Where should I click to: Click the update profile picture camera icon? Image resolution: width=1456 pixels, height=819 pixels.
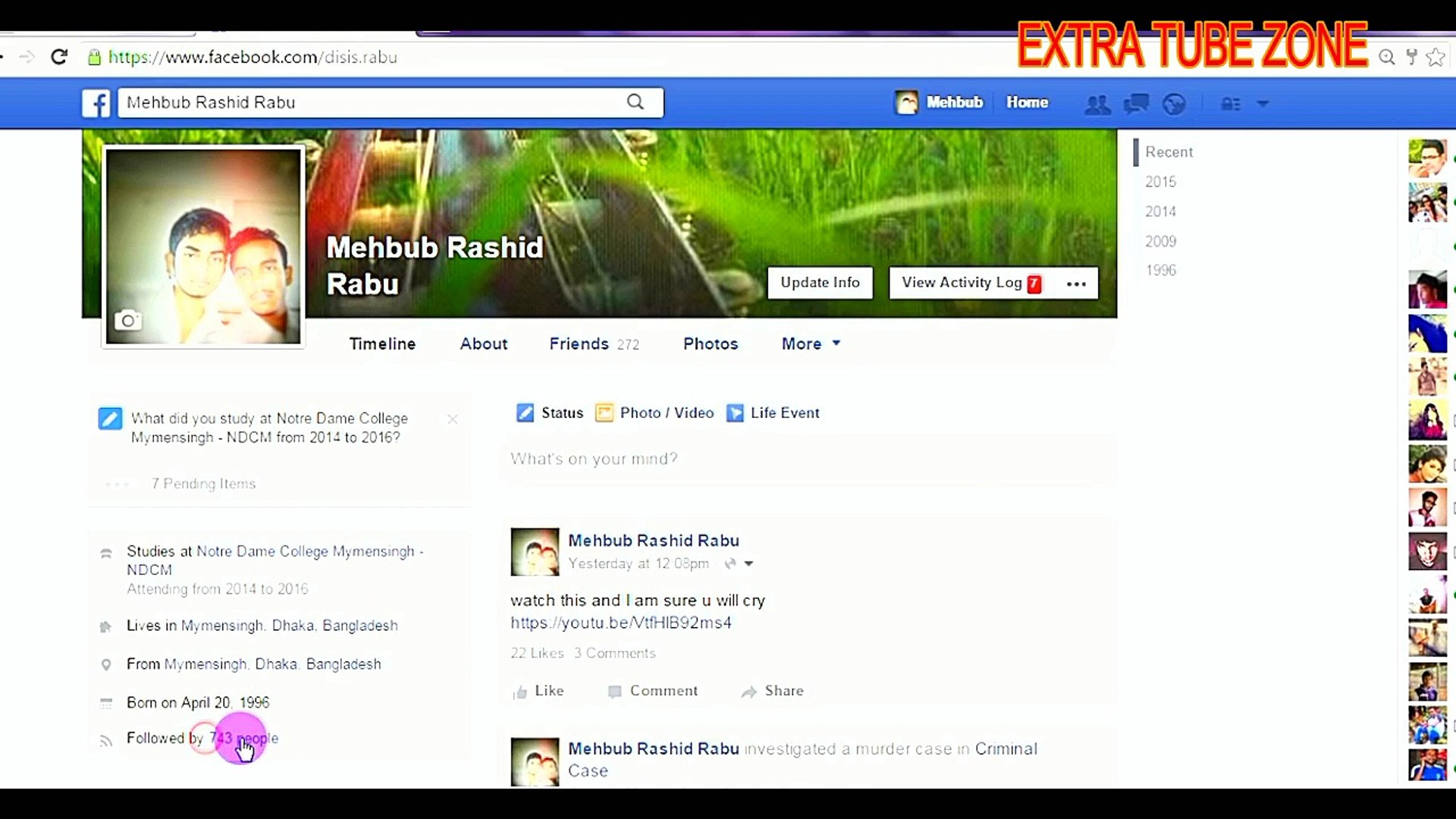(127, 321)
